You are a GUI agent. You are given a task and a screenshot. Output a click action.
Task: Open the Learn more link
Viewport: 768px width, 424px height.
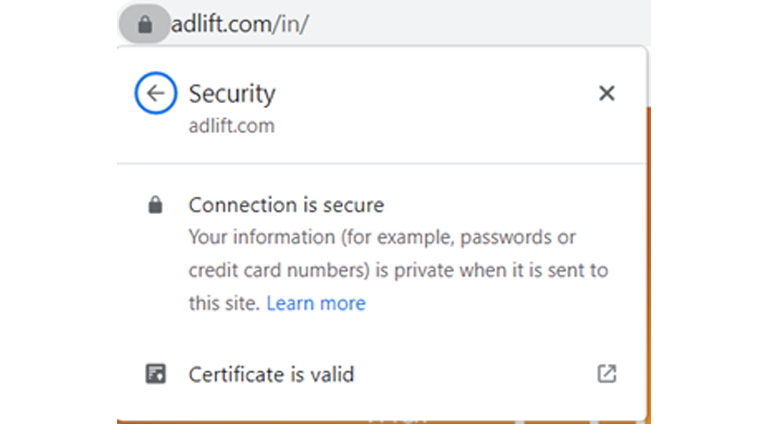pyautogui.click(x=316, y=304)
